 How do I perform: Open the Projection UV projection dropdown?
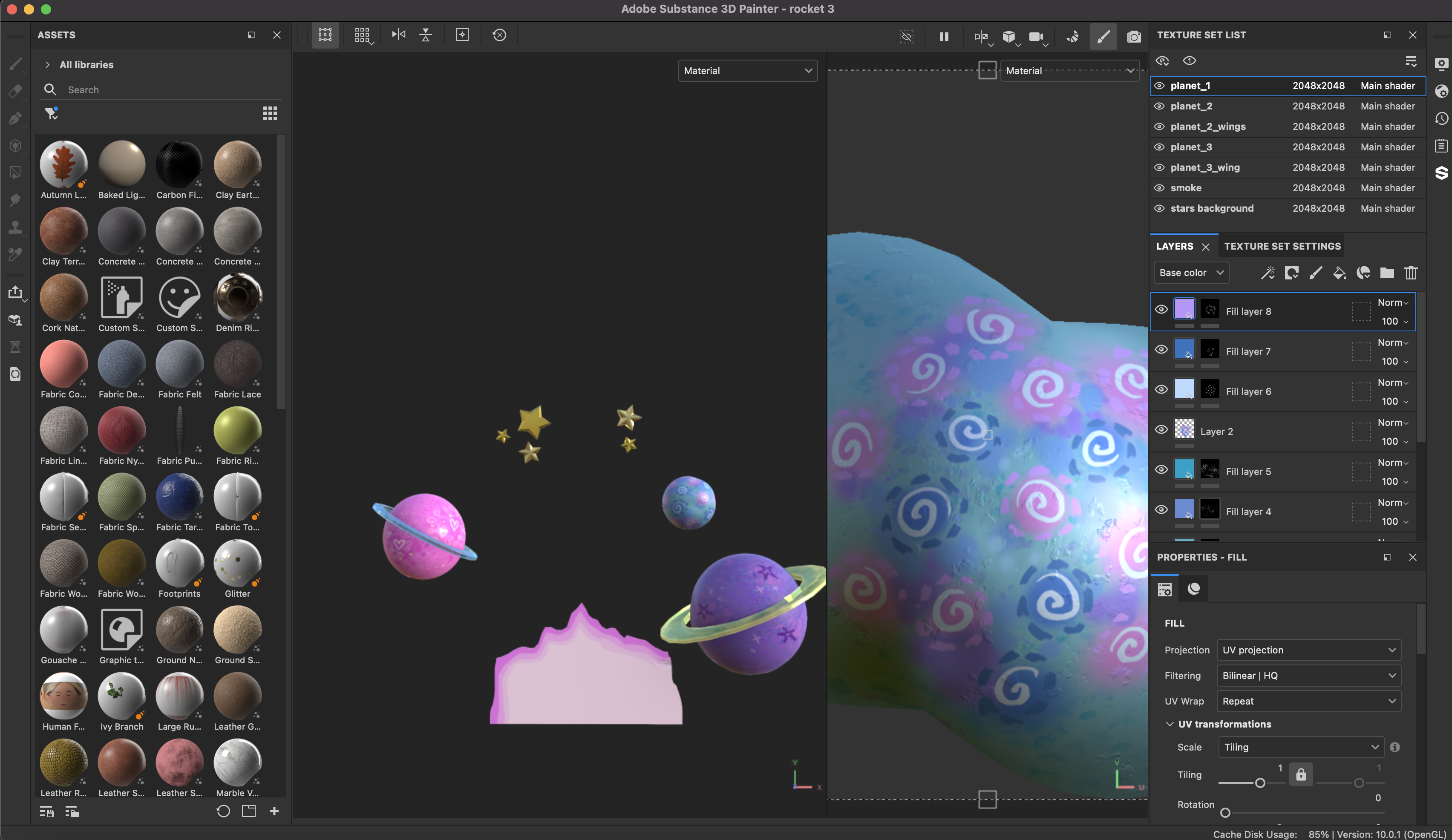[x=1308, y=650]
